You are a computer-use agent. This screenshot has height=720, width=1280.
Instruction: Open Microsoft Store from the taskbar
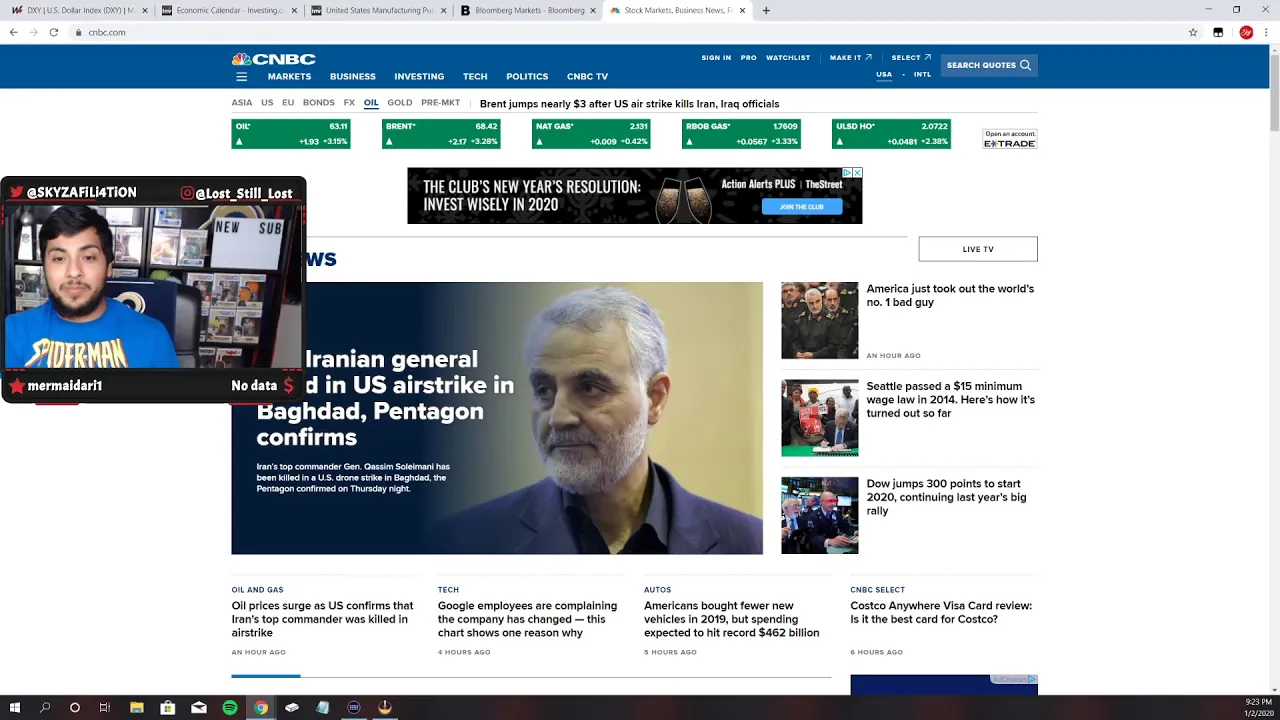[168, 707]
